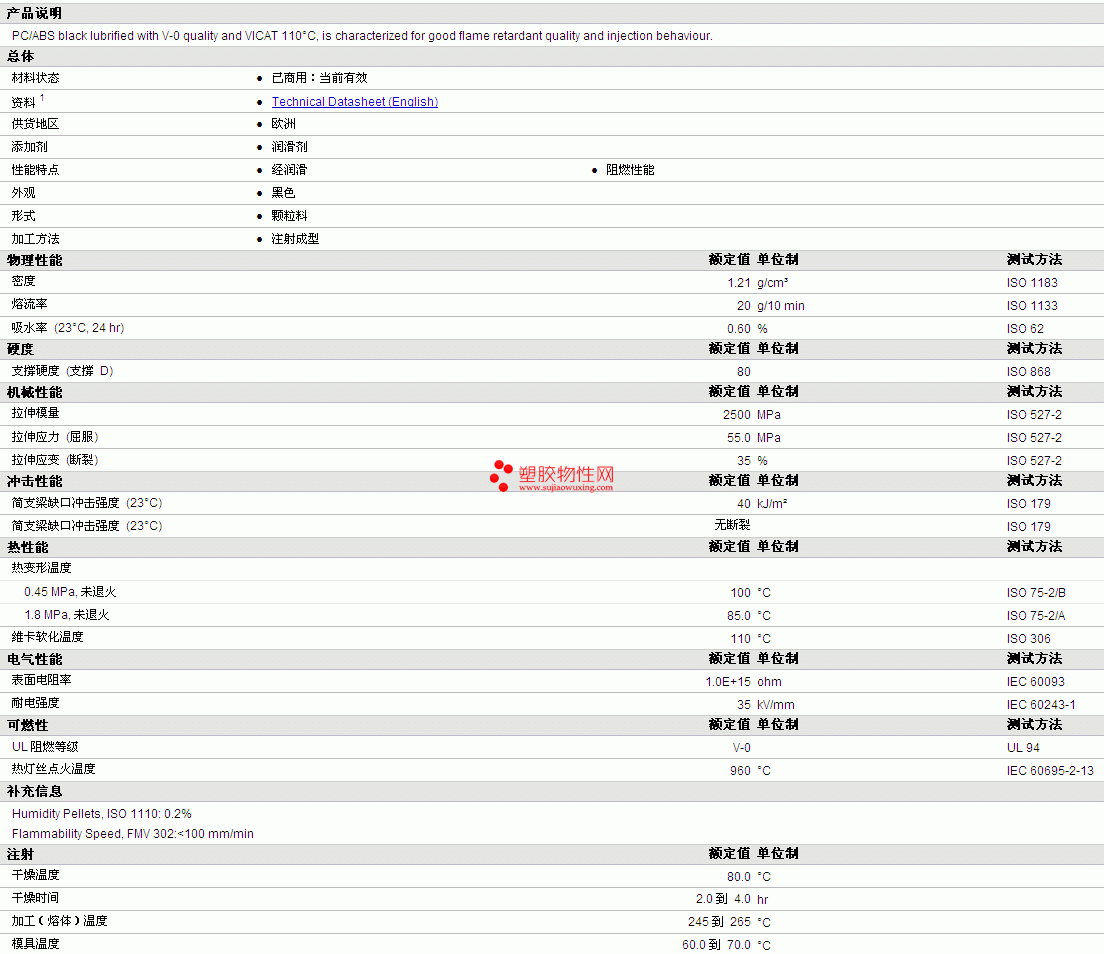This screenshot has height=954, width=1104.
Task: Click the 无断裂 impact value
Action: click(x=732, y=525)
